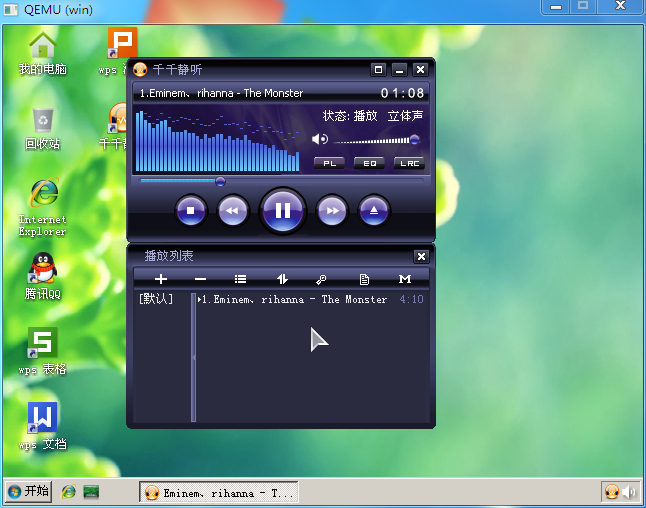
Task: Open the playlist sort arrows icon
Action: tap(282, 279)
